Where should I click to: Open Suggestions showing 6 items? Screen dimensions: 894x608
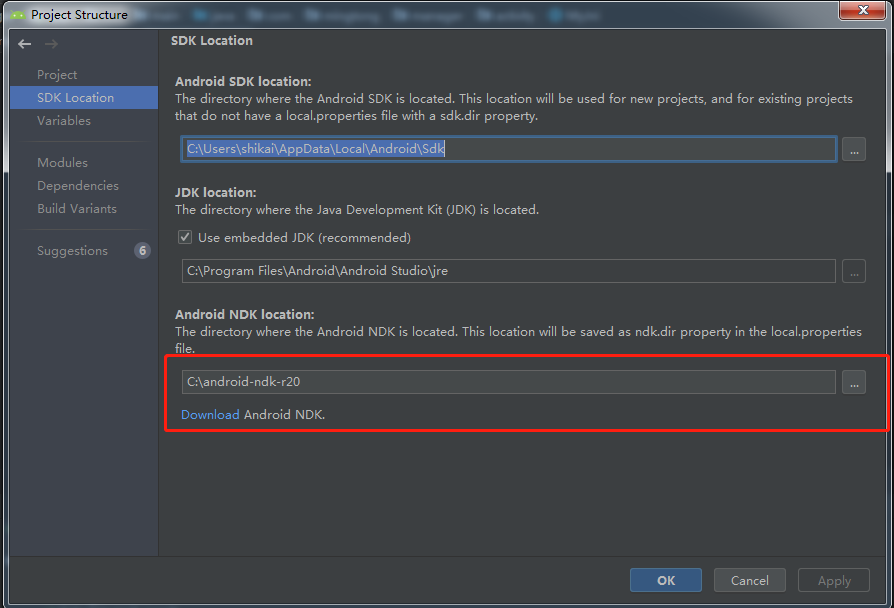(x=72, y=250)
